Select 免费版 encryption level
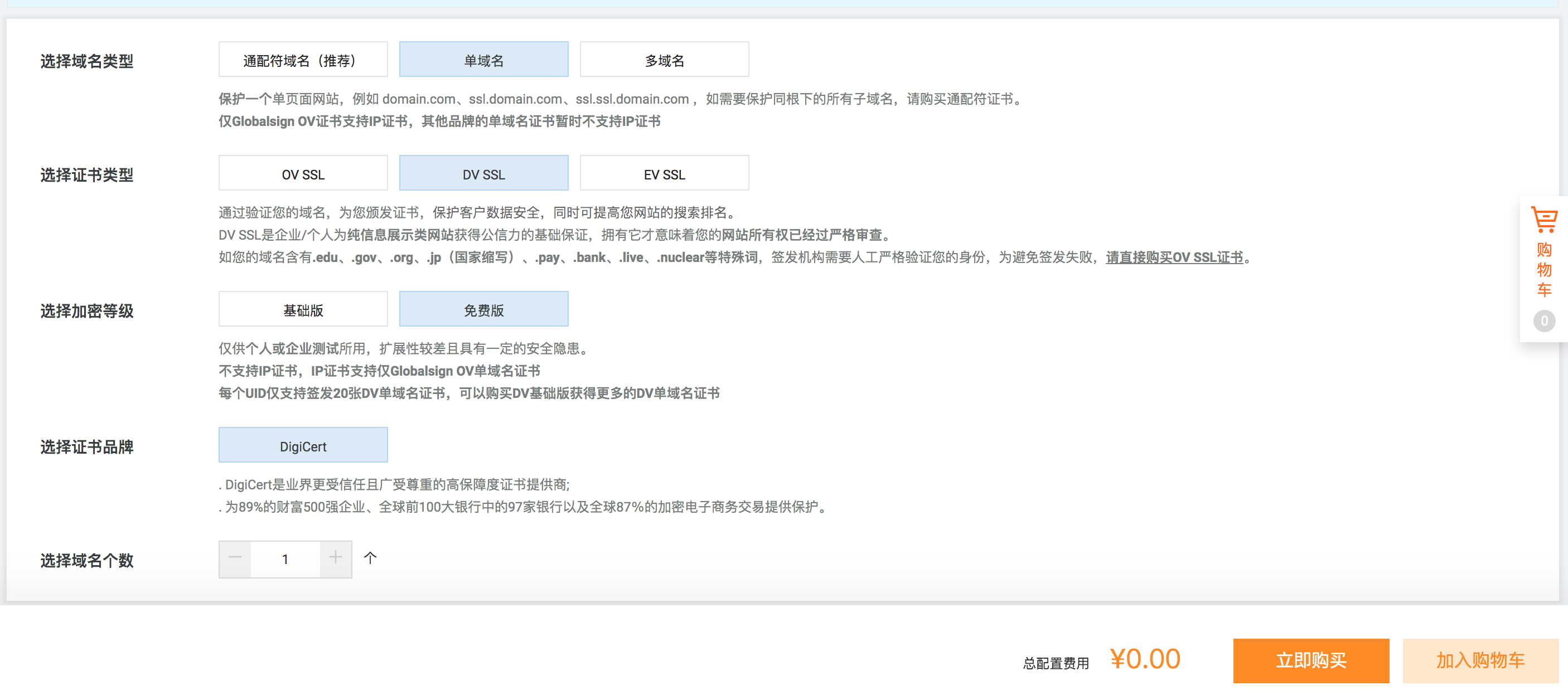Image resolution: width=1568 pixels, height=700 pixels. 483,309
